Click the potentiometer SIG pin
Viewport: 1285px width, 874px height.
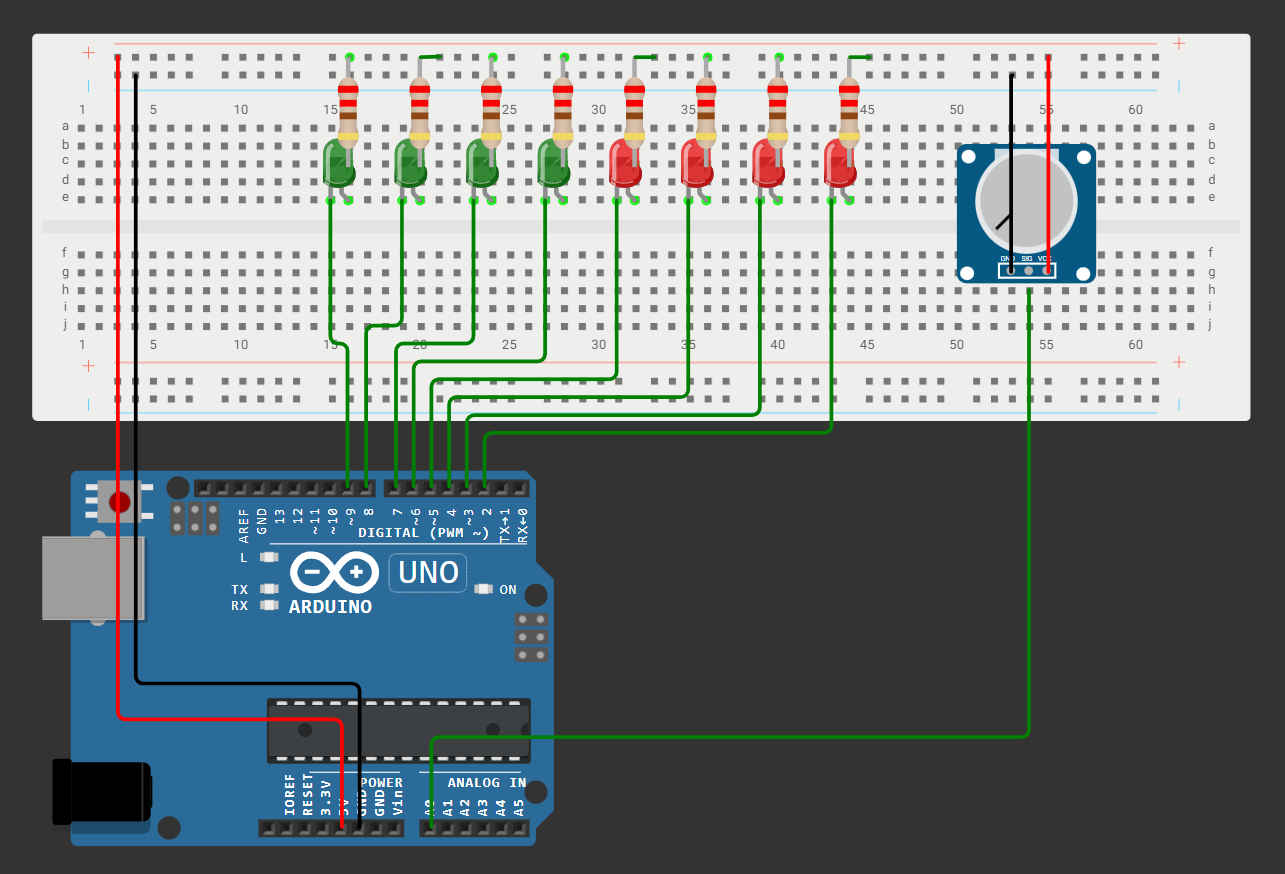(1029, 270)
